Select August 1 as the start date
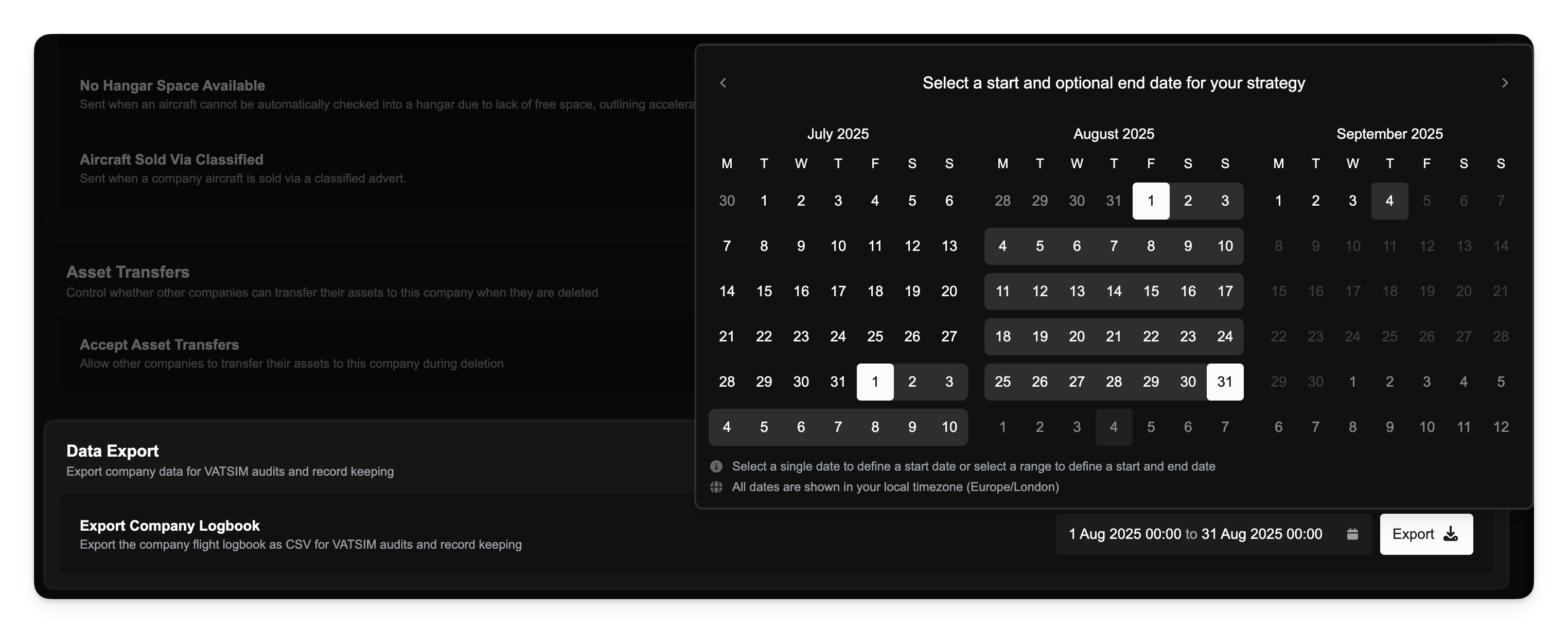This screenshot has width=1568, height=633. tap(1151, 201)
